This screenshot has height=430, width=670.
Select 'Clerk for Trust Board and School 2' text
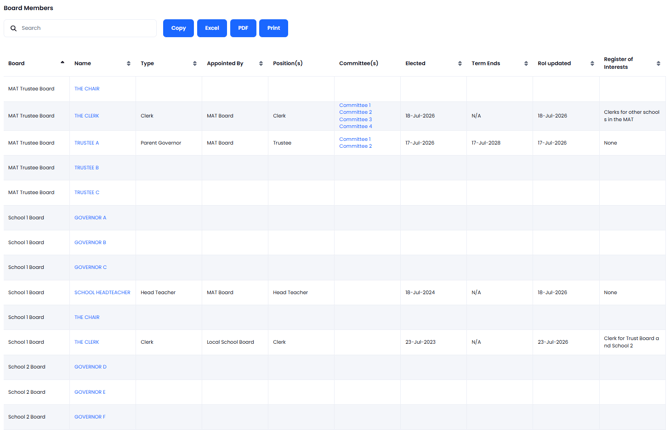pos(631,342)
